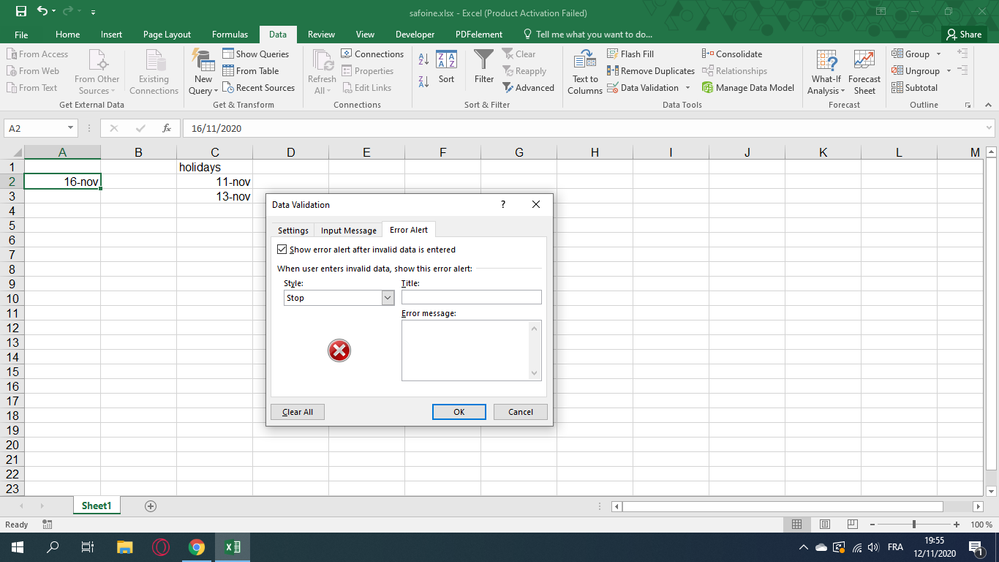
Task: Open the dialog help question mark
Action: pyautogui.click(x=503, y=205)
